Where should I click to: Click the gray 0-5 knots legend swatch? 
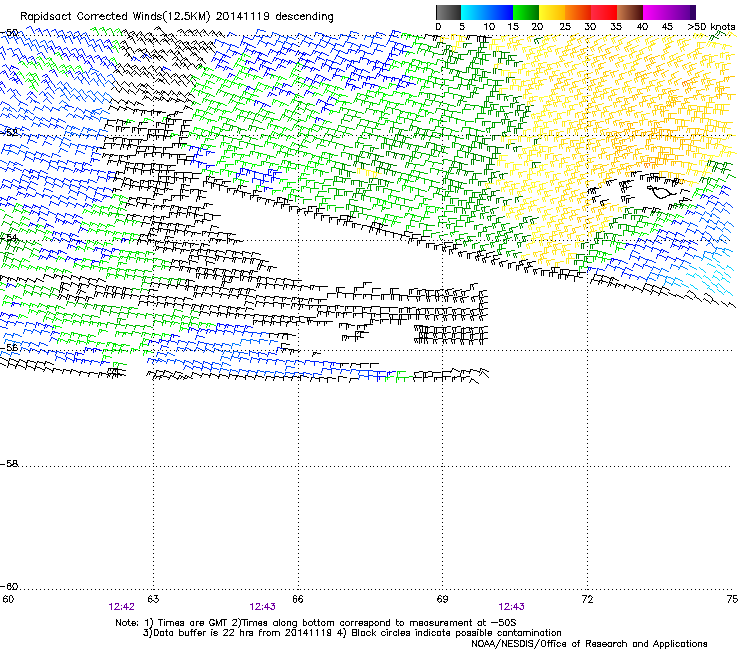[448, 12]
